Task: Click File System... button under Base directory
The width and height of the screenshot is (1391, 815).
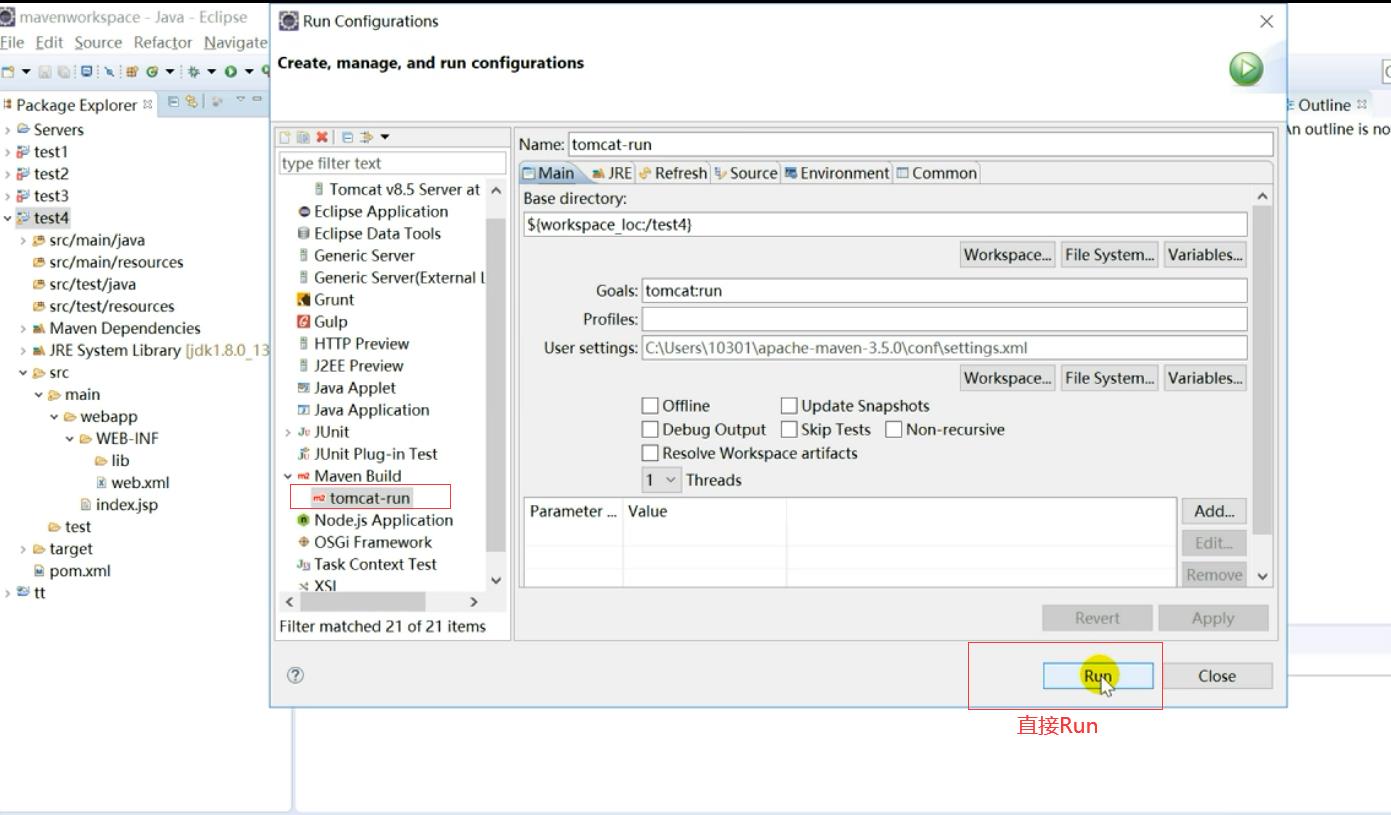Action: coord(1109,255)
